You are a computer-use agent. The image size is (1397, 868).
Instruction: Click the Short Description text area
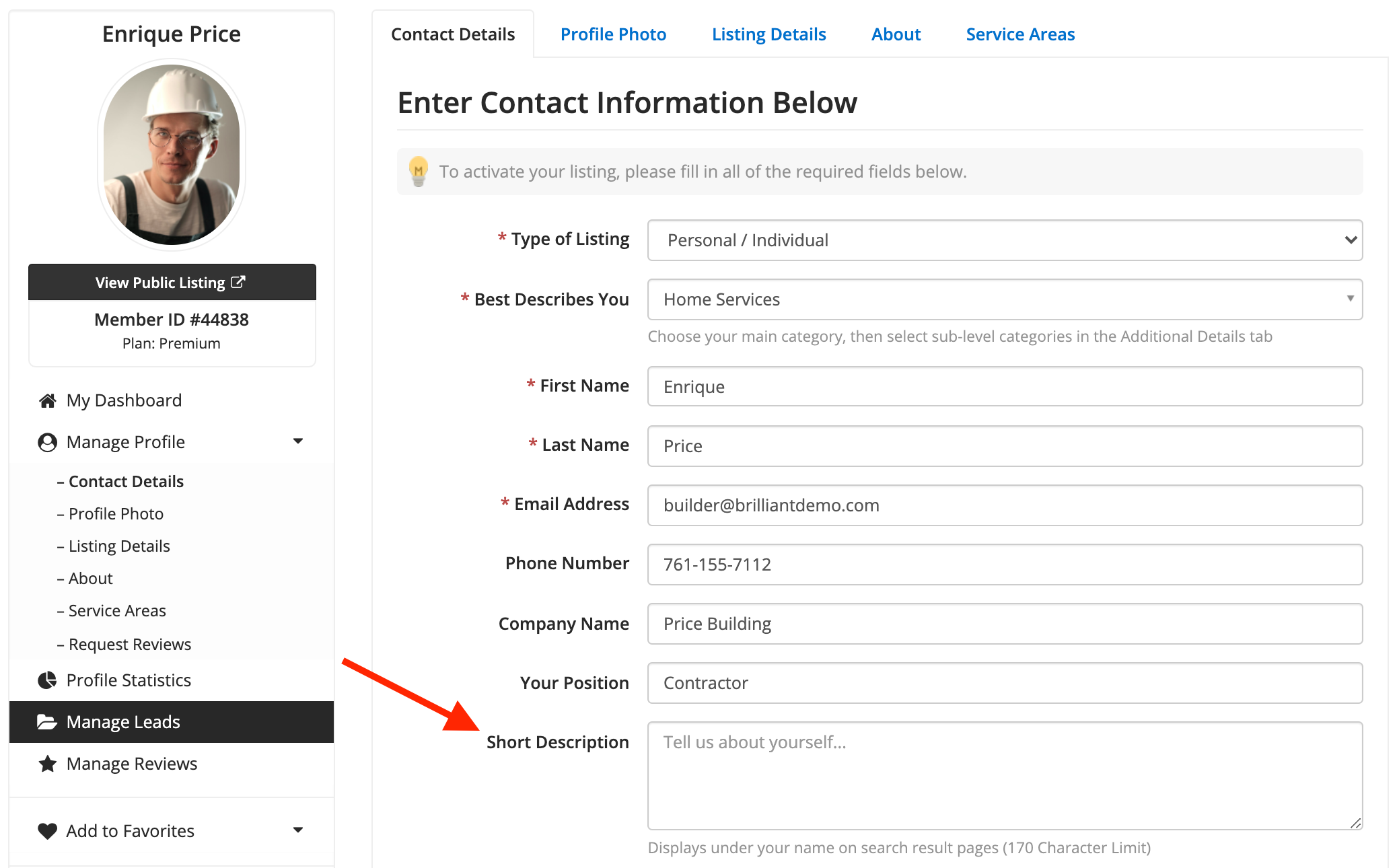[x=1005, y=775]
